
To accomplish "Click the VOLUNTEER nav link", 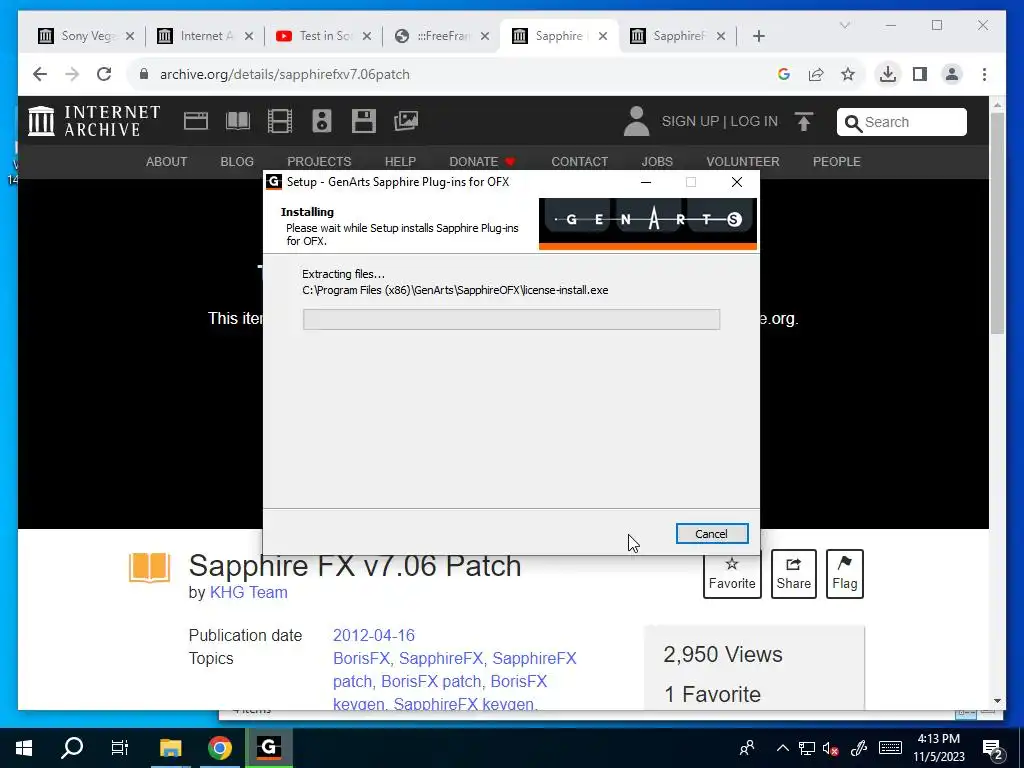I will coord(743,162).
